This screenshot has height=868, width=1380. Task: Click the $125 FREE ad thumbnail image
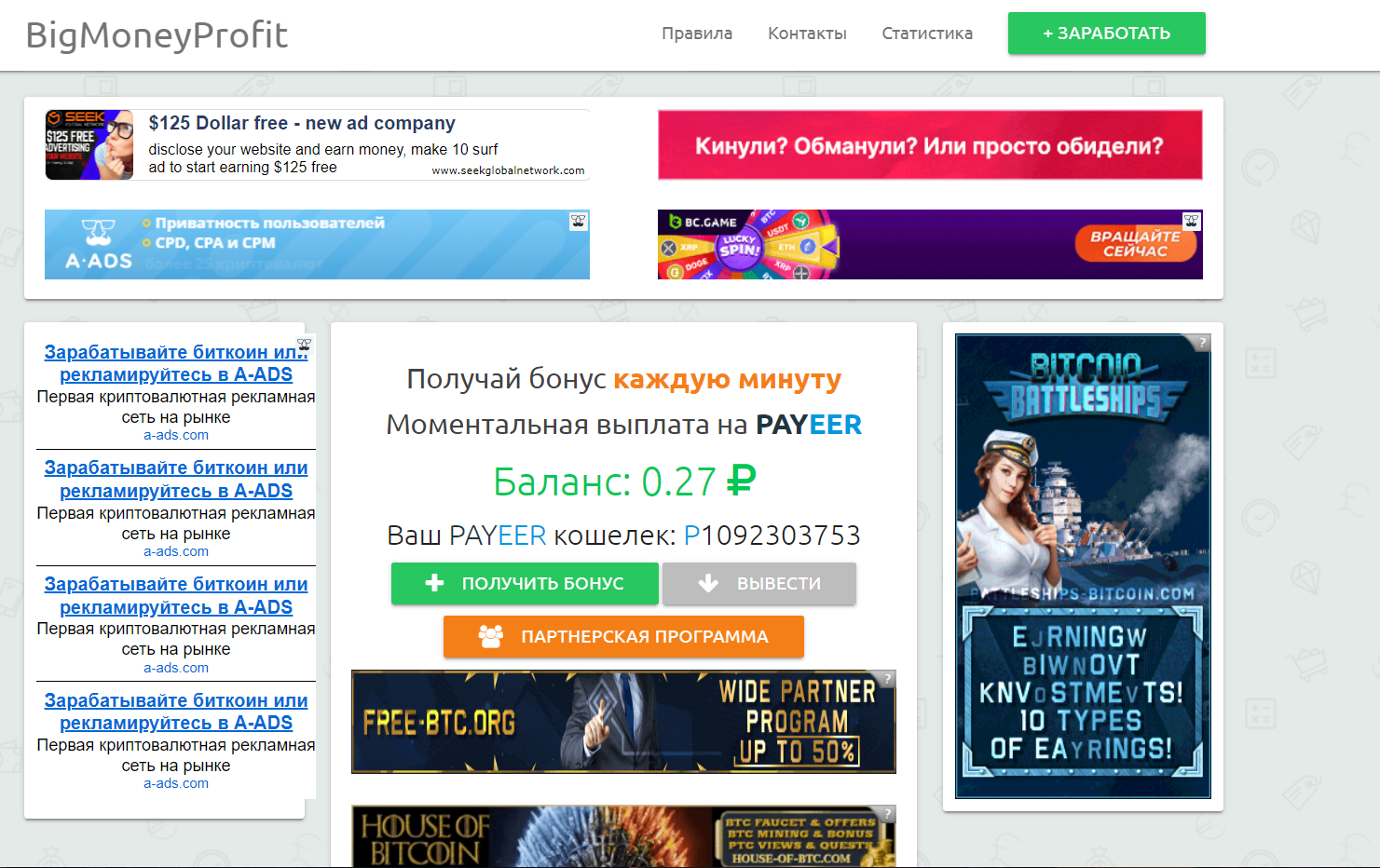[89, 144]
